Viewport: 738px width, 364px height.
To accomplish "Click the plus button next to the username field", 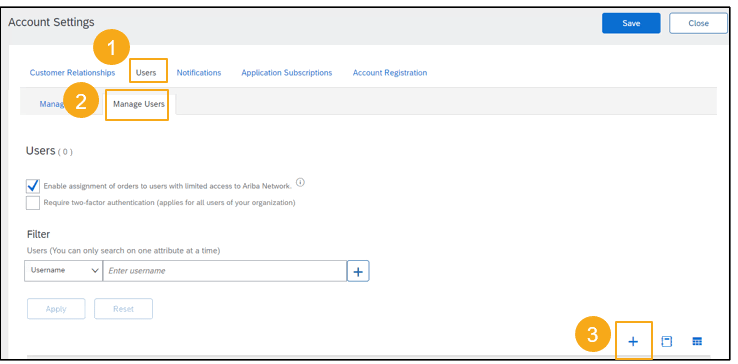I will (x=358, y=271).
